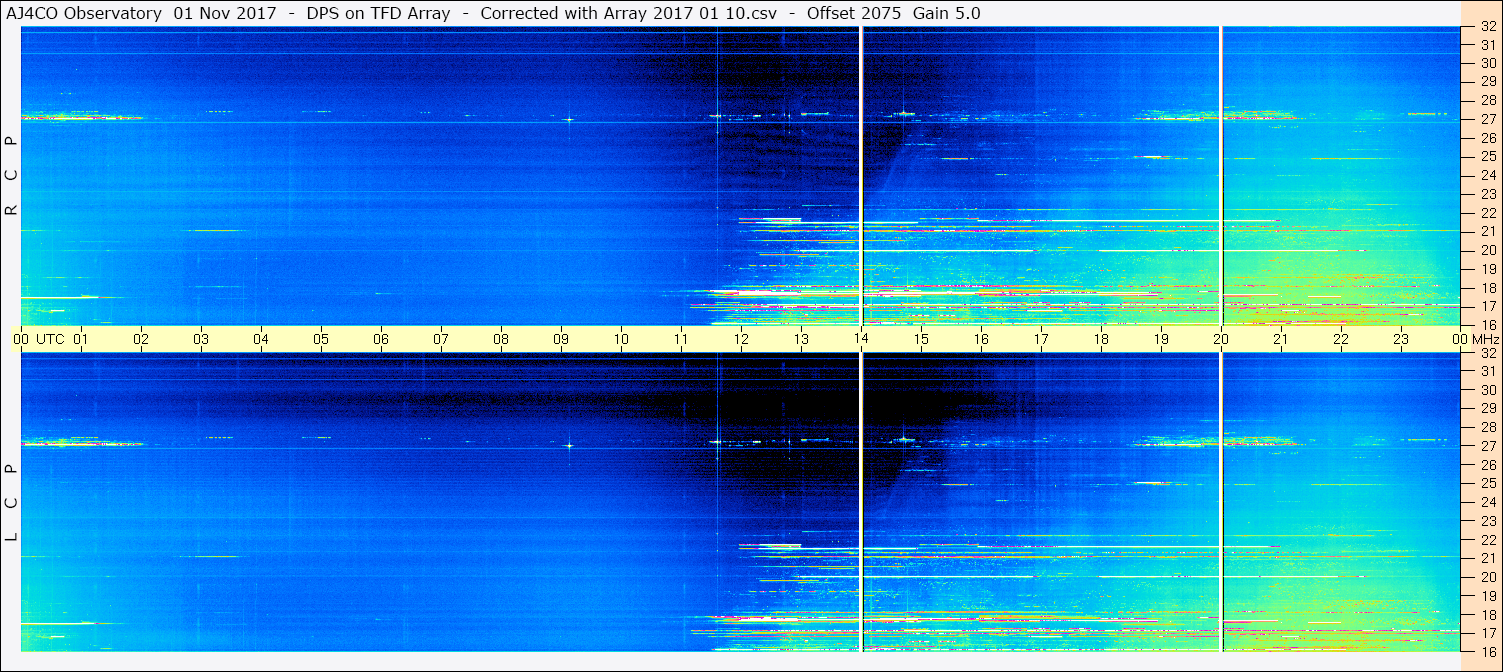Pick the 26 MHz label of the LCP panel
The width and height of the screenshot is (1503, 672).
tap(1488, 464)
